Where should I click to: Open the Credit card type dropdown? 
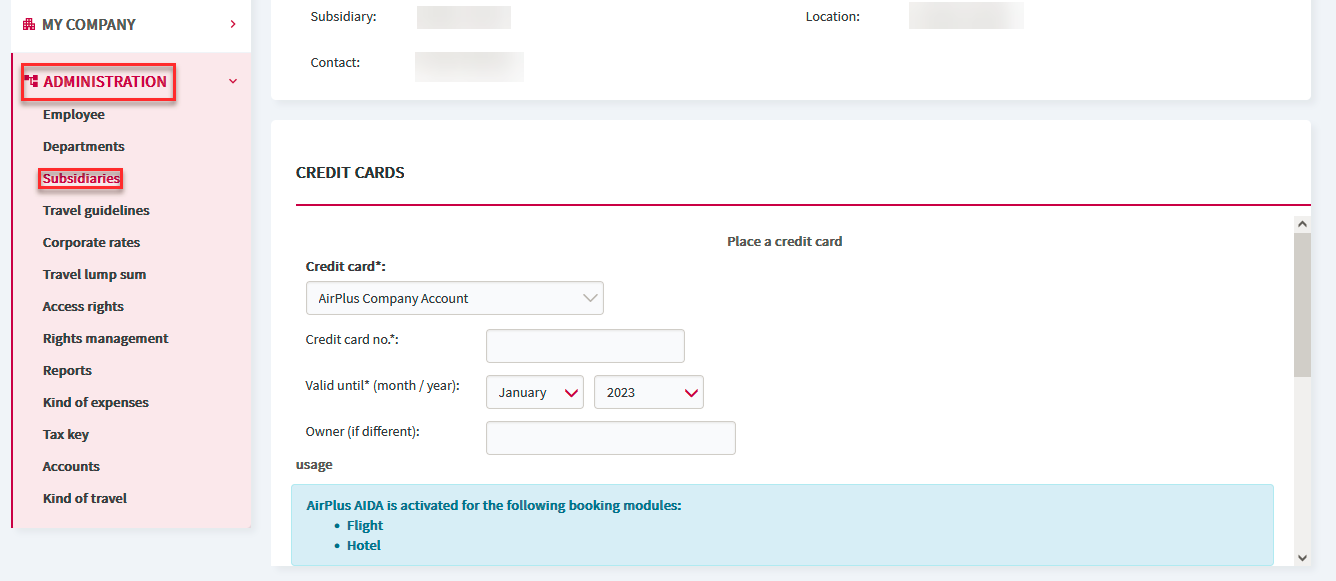[x=455, y=298]
